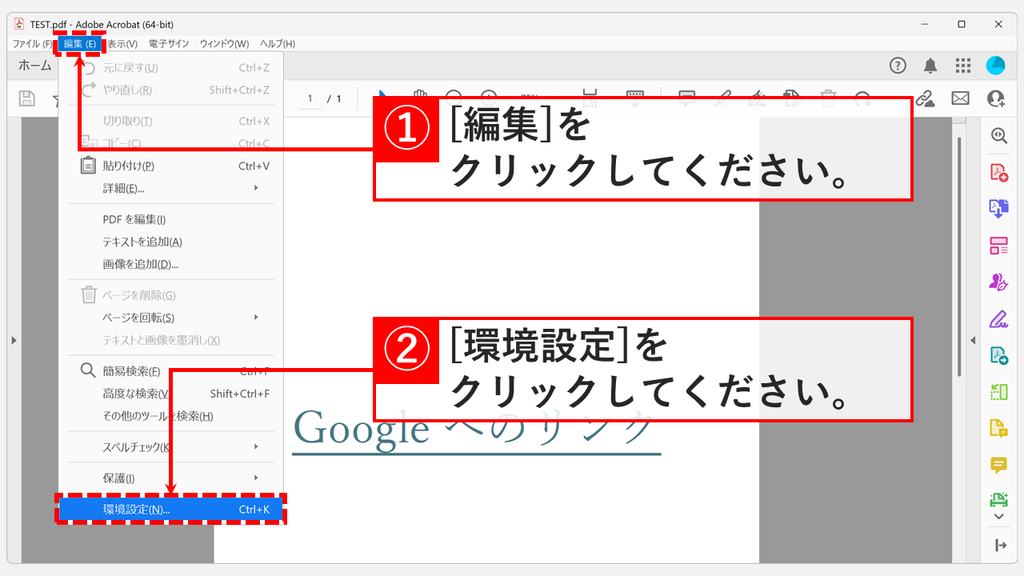Hide the right pane with the small triangle

click(973, 340)
